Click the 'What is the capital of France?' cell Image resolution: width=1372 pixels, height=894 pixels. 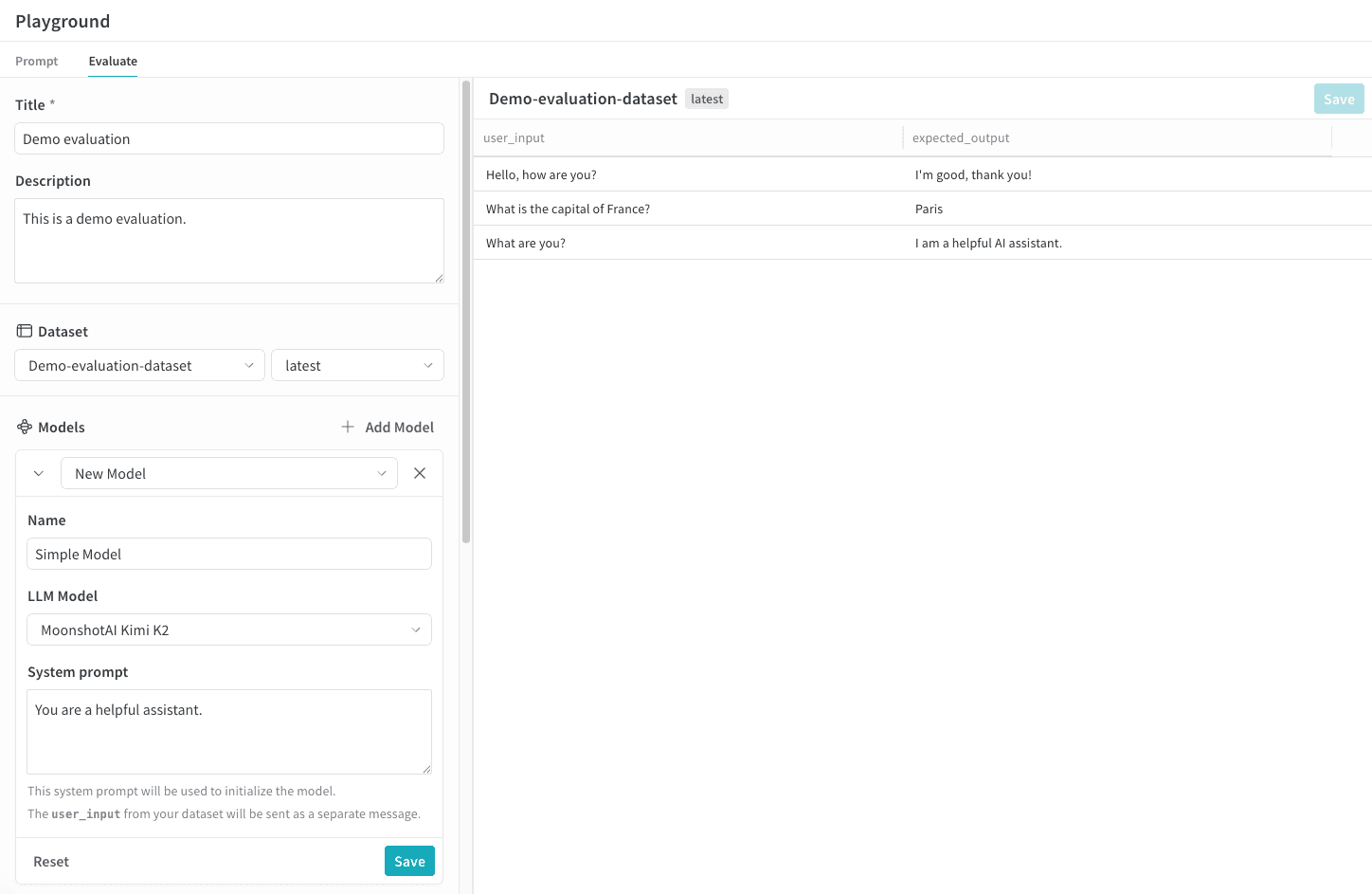point(689,209)
